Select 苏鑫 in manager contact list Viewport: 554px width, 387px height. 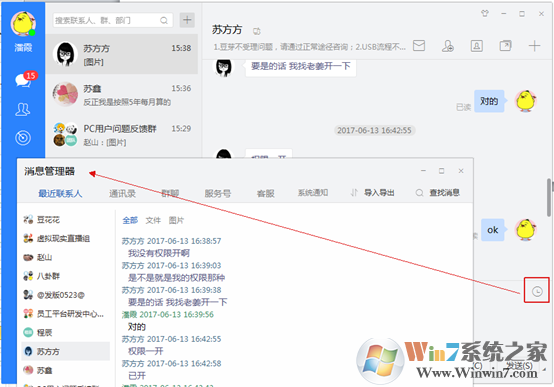click(66, 370)
